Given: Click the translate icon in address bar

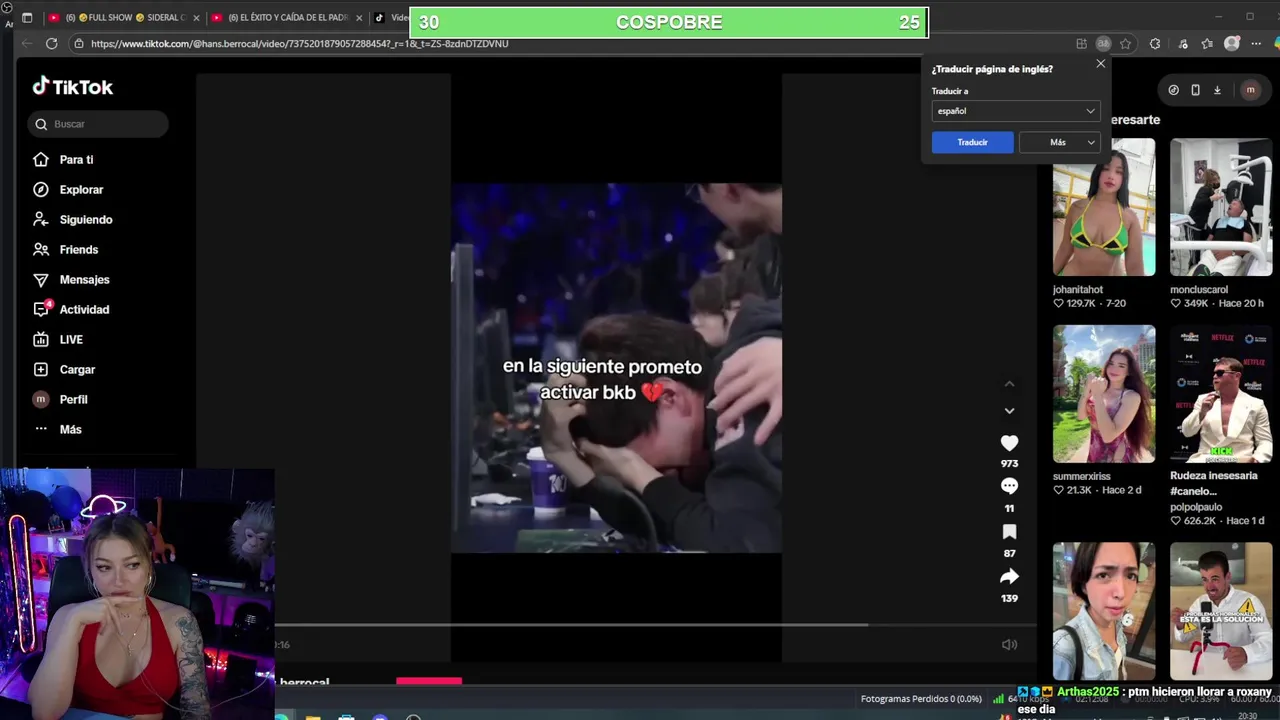Looking at the screenshot, I should coord(1103,44).
